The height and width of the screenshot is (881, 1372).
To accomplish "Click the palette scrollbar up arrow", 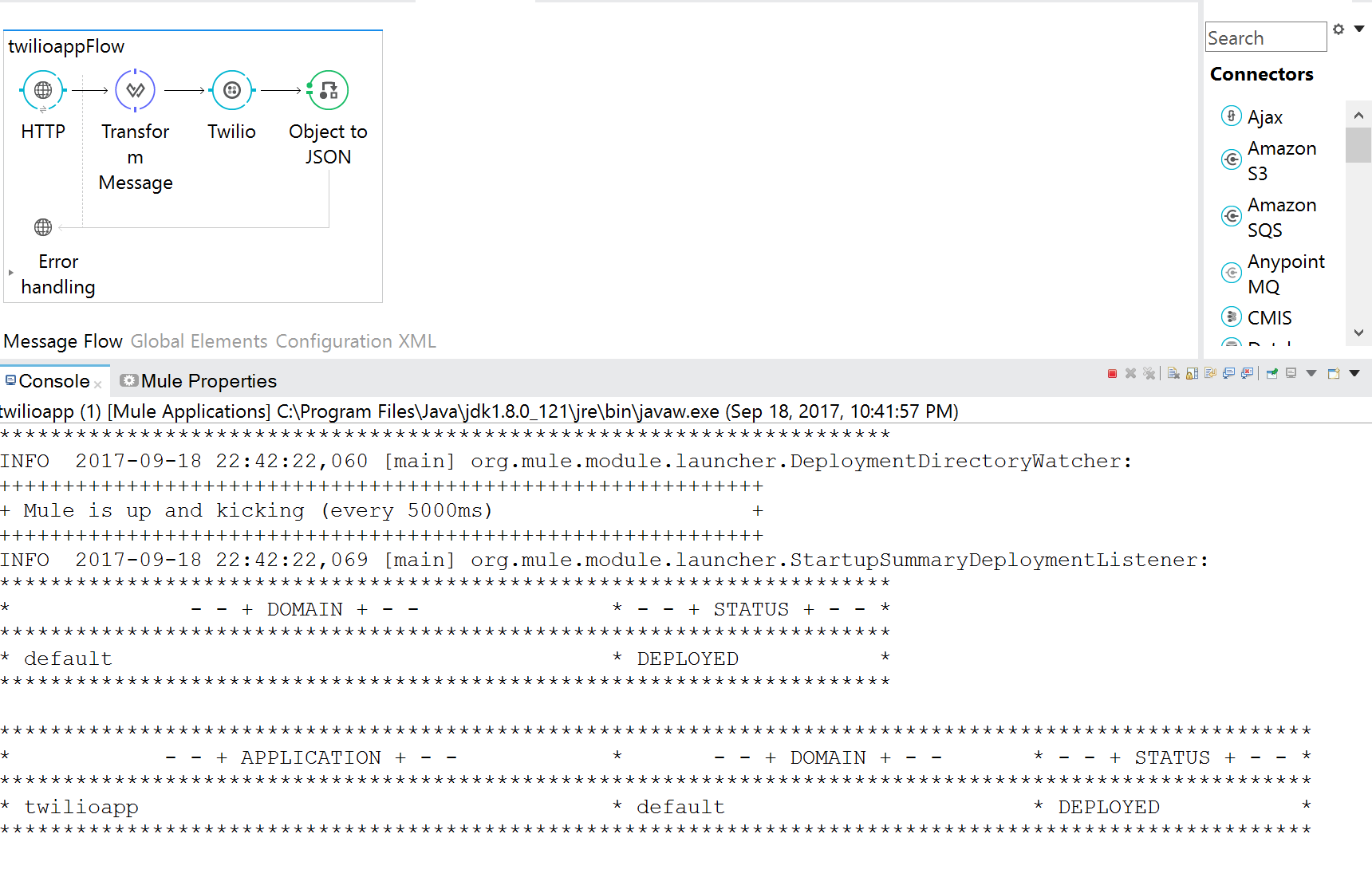I will pyautogui.click(x=1358, y=116).
